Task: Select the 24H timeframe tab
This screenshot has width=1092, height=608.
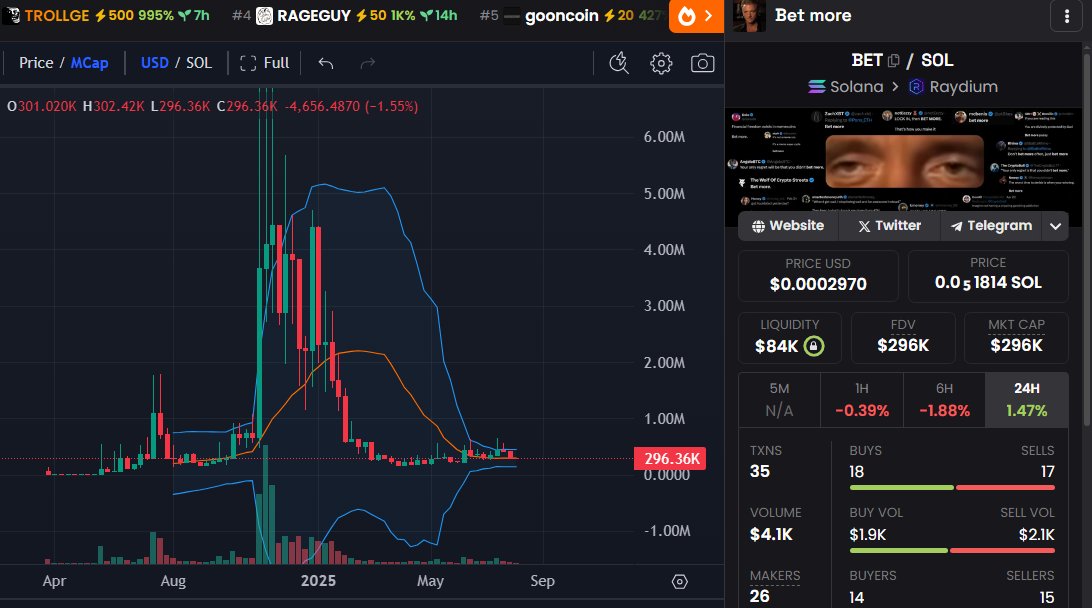Action: click(1027, 400)
